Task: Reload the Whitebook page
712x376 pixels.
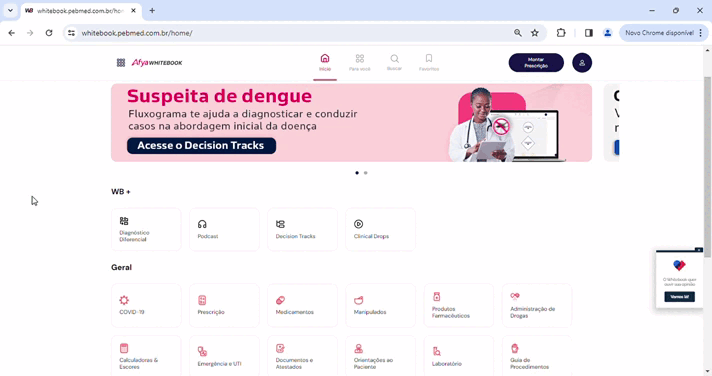Action: pos(49,33)
